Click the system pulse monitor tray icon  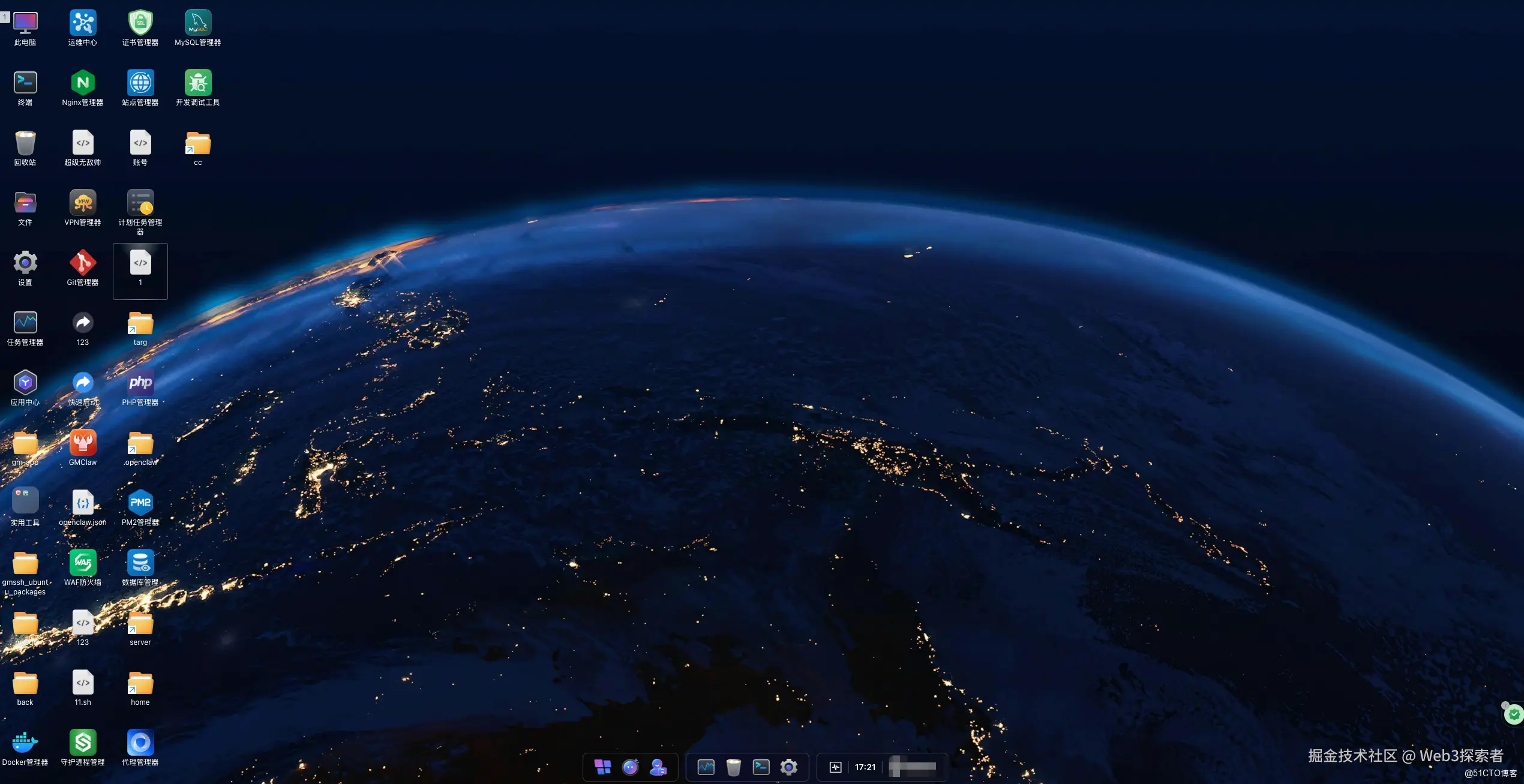click(x=835, y=767)
